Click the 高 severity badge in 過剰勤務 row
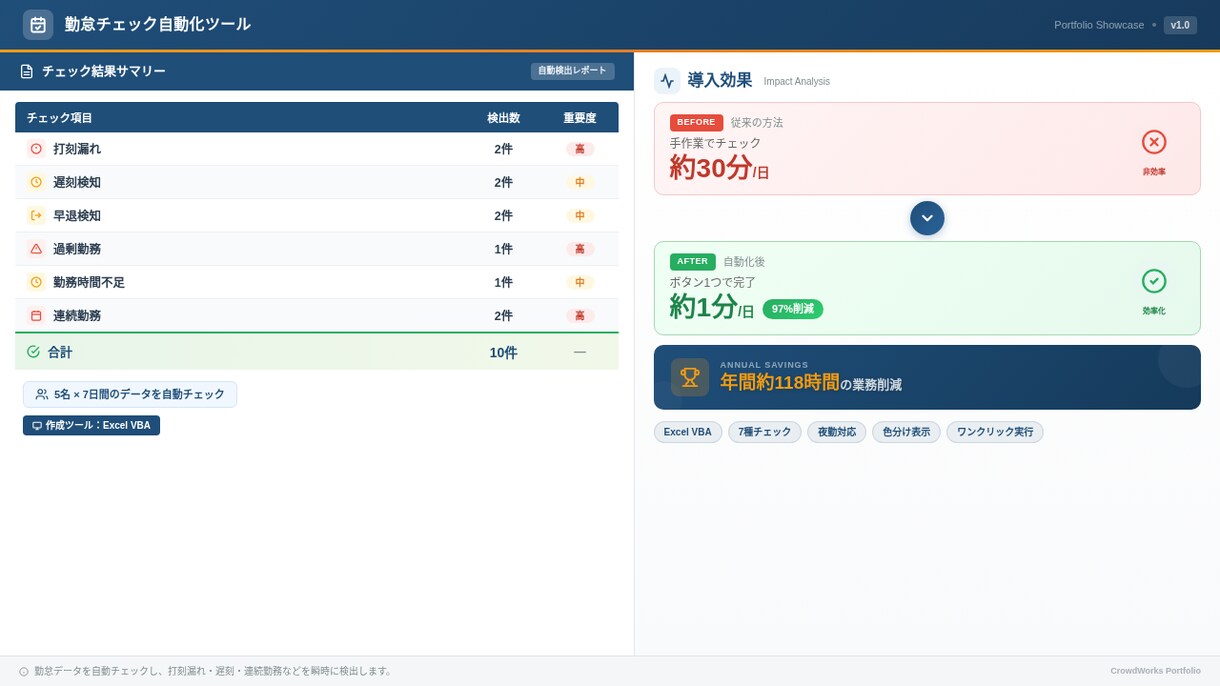 [580, 249]
